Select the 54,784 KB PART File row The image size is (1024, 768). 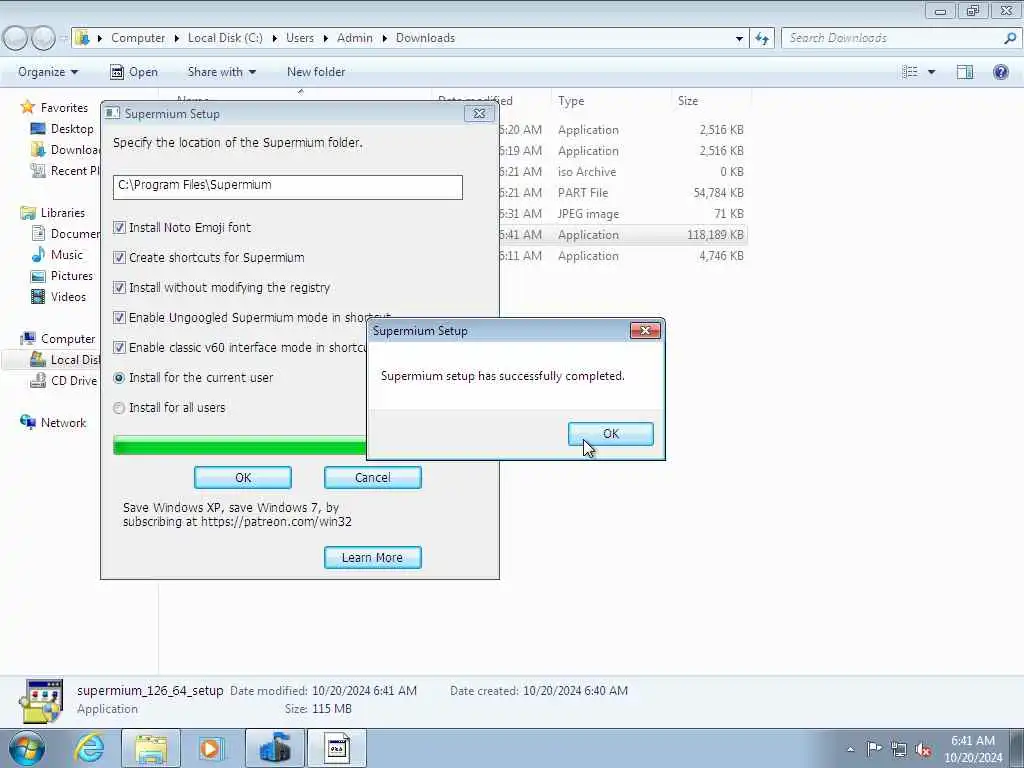(x=622, y=193)
